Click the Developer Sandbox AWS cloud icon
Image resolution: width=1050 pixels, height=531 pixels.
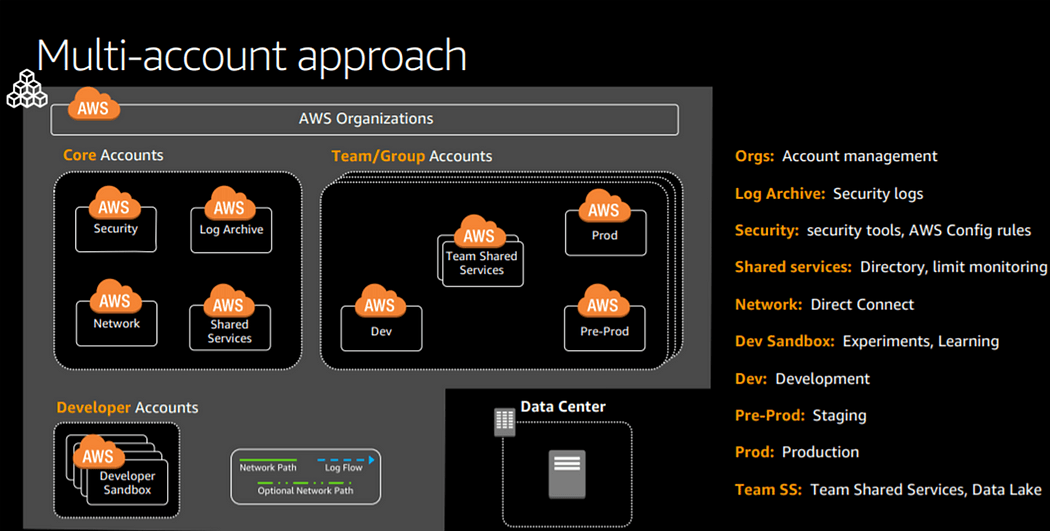click(98, 454)
